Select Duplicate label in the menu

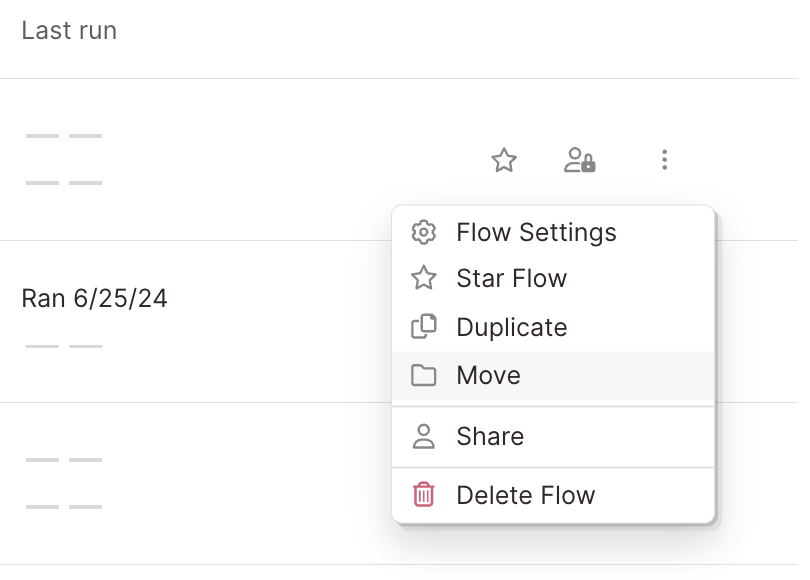click(x=511, y=327)
